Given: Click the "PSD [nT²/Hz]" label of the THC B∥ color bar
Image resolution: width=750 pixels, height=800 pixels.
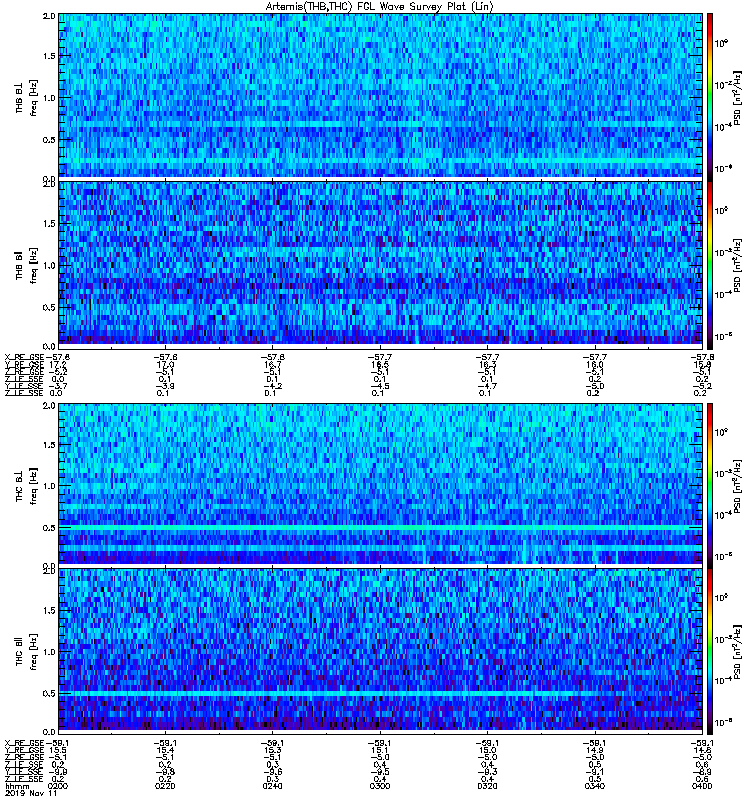Looking at the screenshot, I should click(737, 652).
